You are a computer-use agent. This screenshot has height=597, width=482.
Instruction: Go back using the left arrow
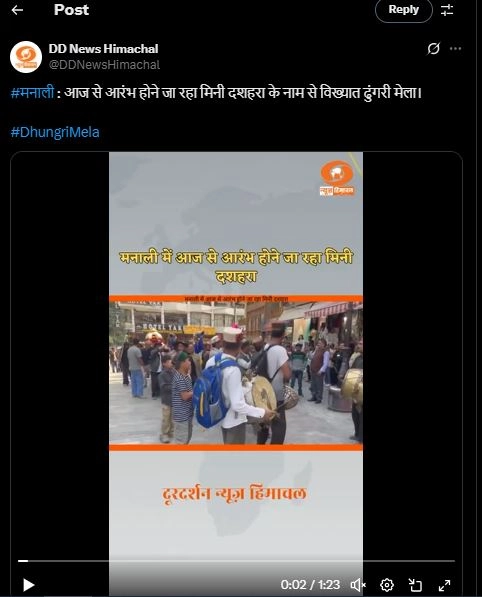18,10
